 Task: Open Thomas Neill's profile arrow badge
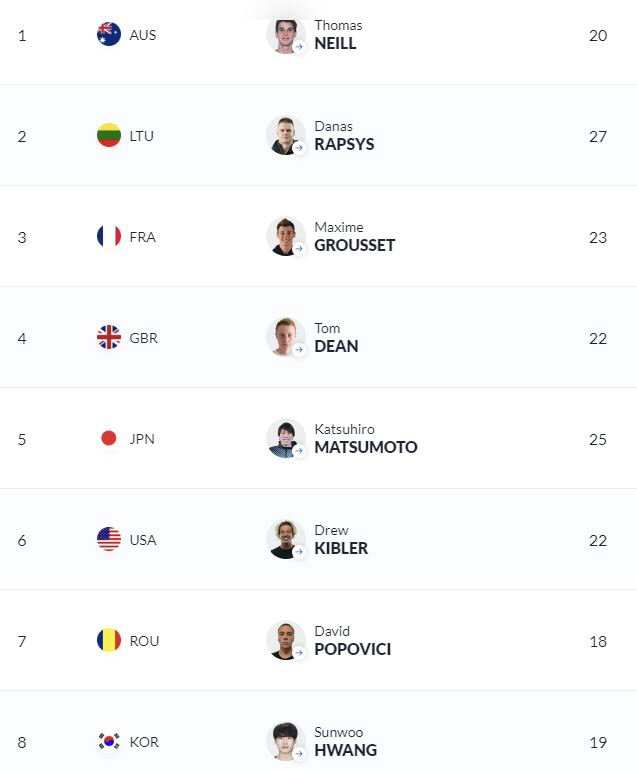[299, 47]
